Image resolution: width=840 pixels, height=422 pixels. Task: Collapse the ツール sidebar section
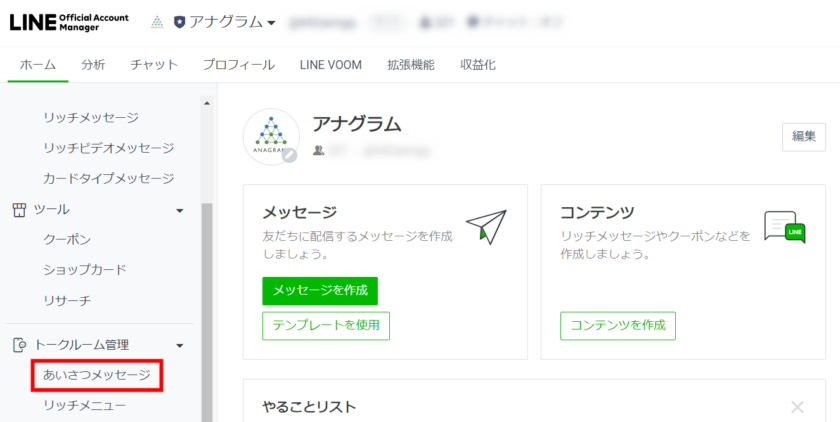(180, 210)
